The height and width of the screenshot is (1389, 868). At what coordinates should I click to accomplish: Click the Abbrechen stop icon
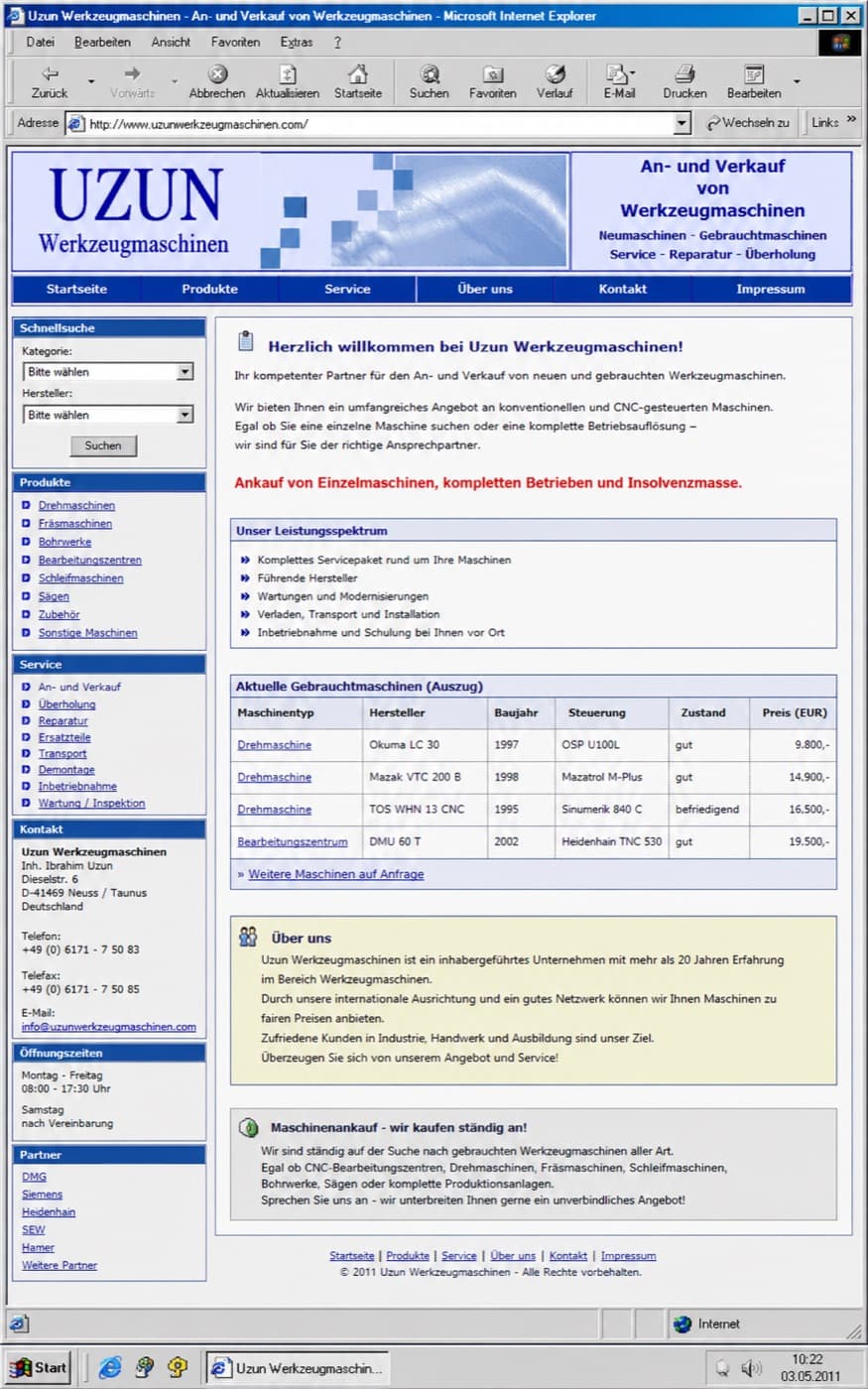pyautogui.click(x=217, y=73)
